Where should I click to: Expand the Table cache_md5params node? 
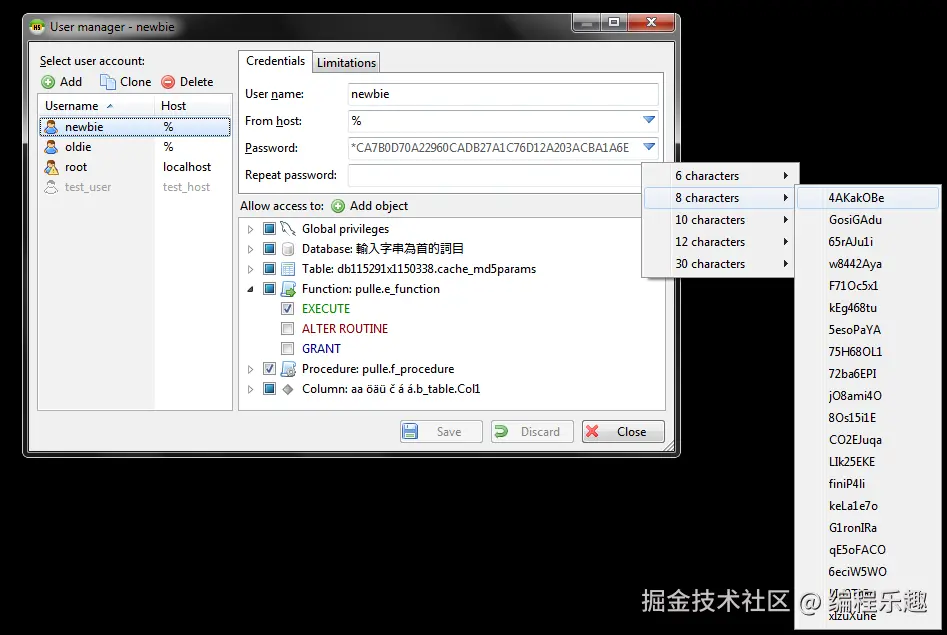250,269
